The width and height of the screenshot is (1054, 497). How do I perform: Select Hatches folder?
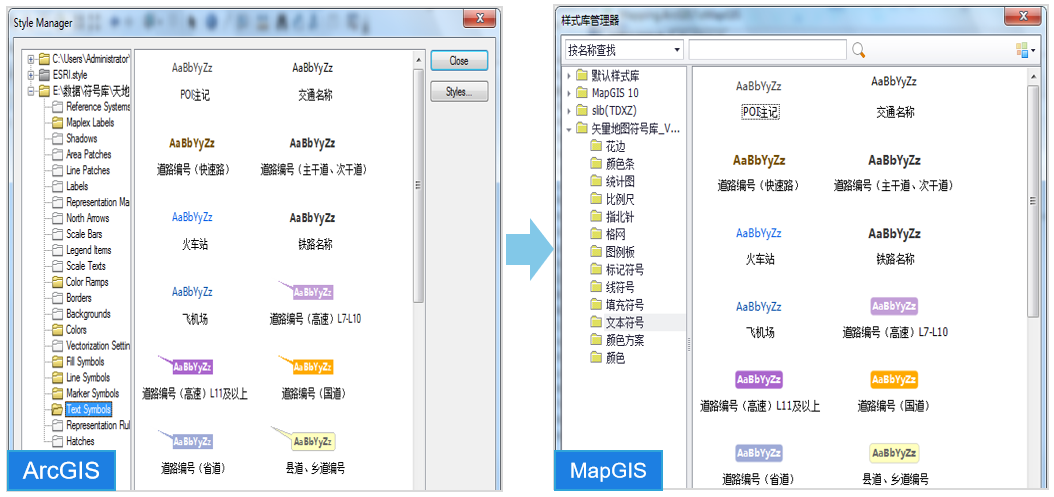pyautogui.click(x=73, y=441)
